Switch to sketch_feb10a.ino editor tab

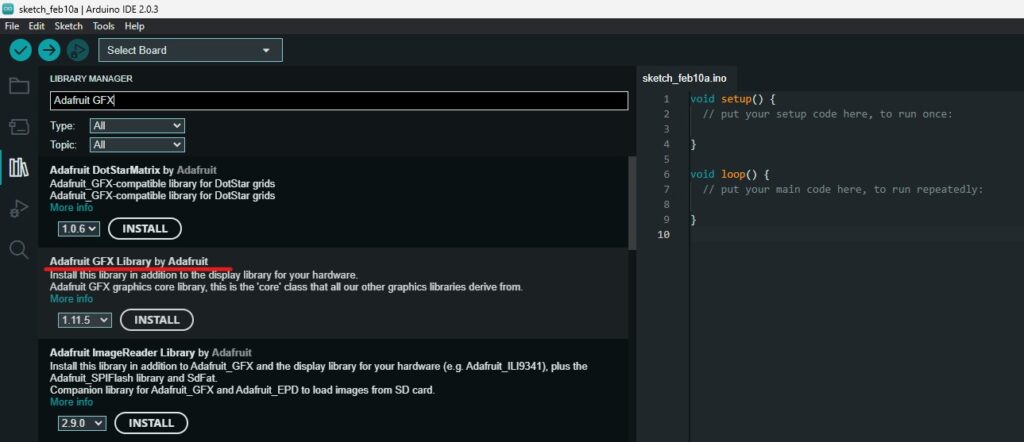[x=684, y=78]
